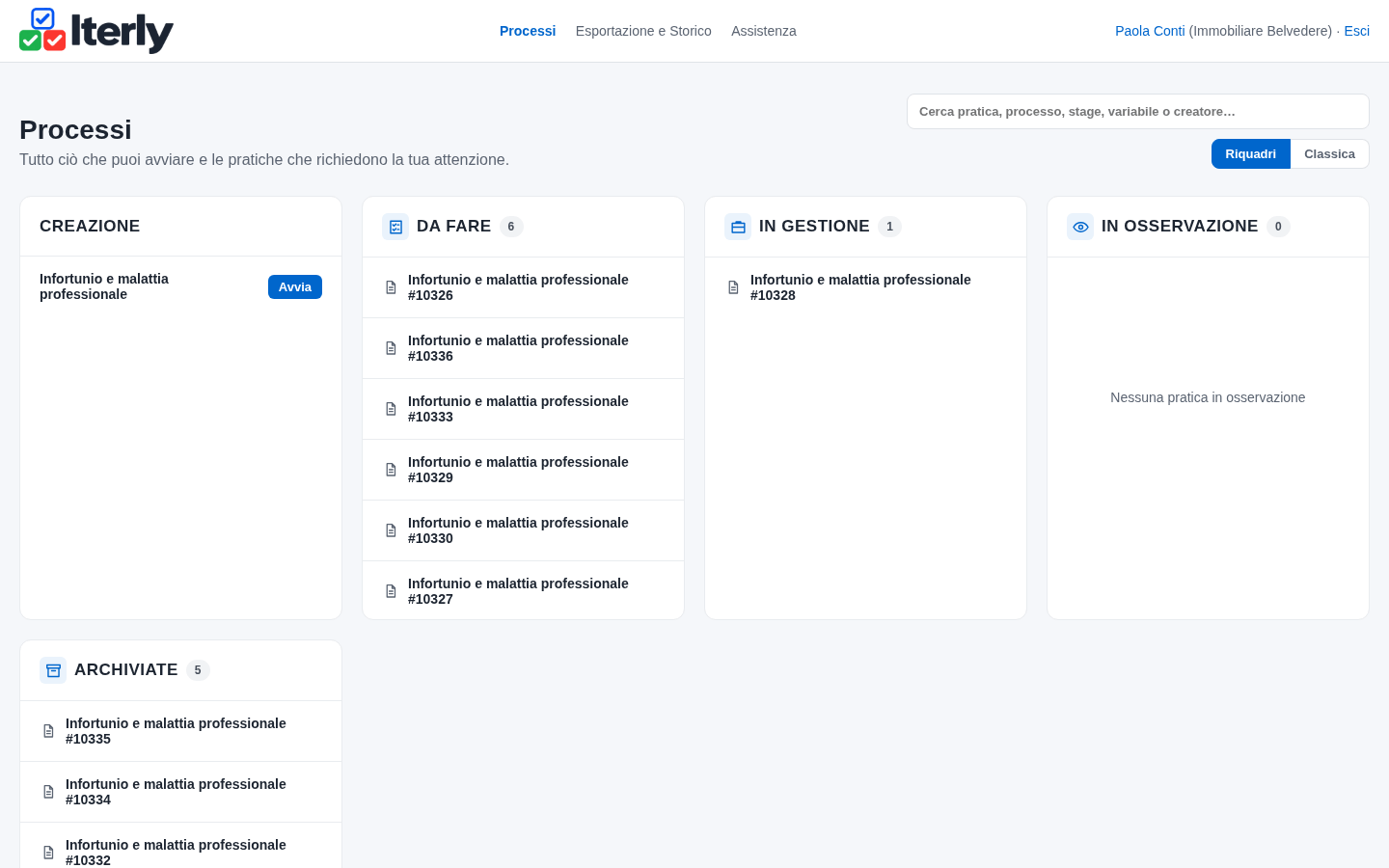
Task: Click document icon beside pratica #10328
Action: pyautogui.click(x=733, y=287)
